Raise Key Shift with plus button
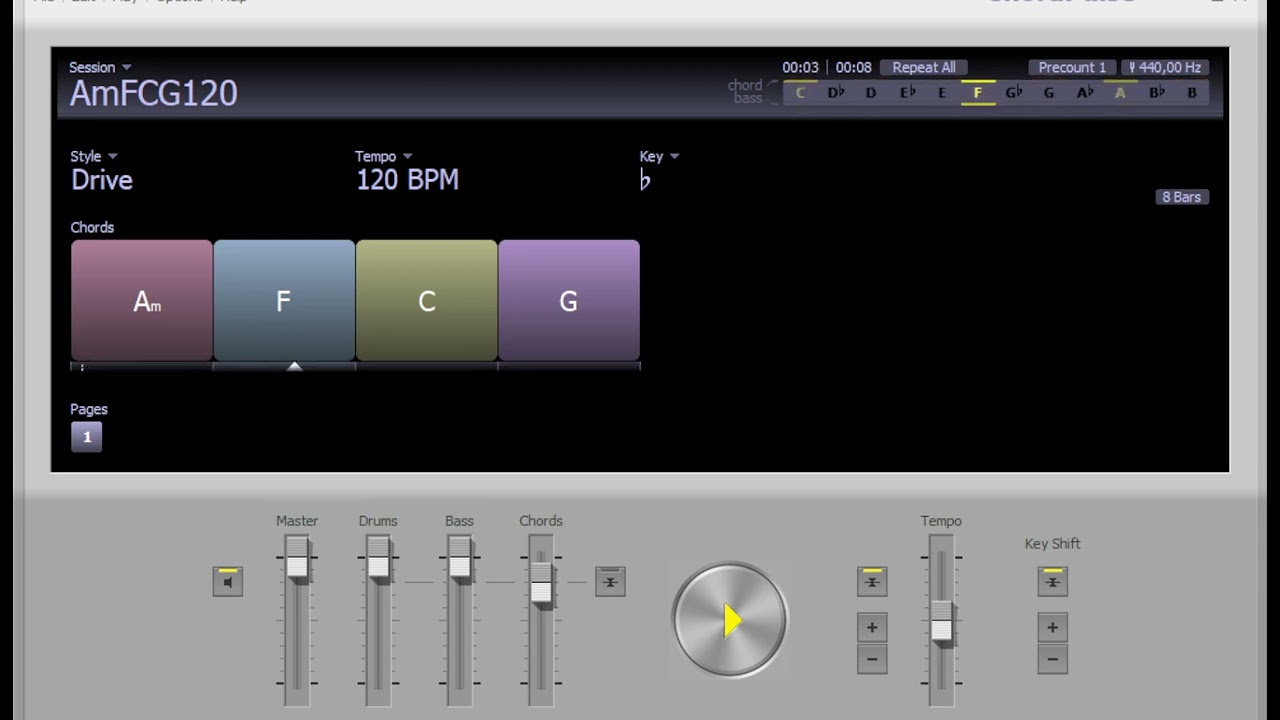Image resolution: width=1280 pixels, height=720 pixels. coord(1052,627)
